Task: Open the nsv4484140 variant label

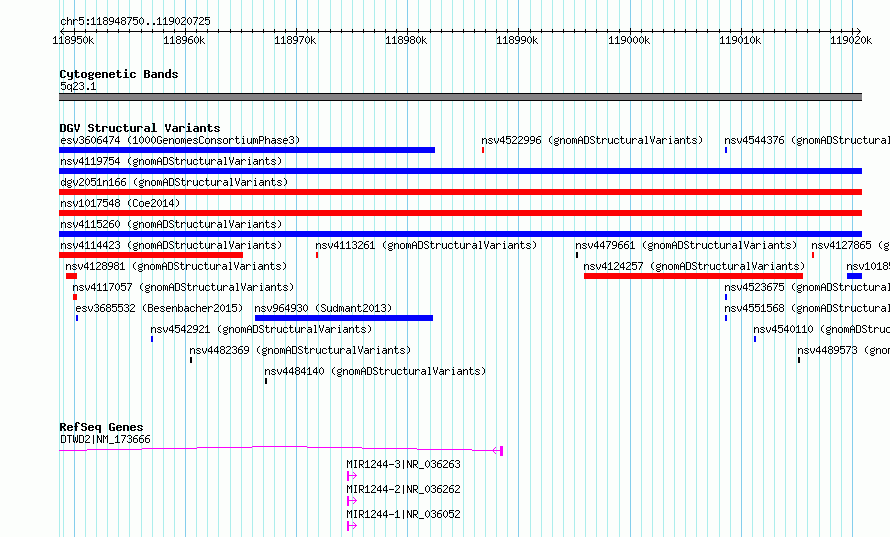Action: (x=375, y=371)
